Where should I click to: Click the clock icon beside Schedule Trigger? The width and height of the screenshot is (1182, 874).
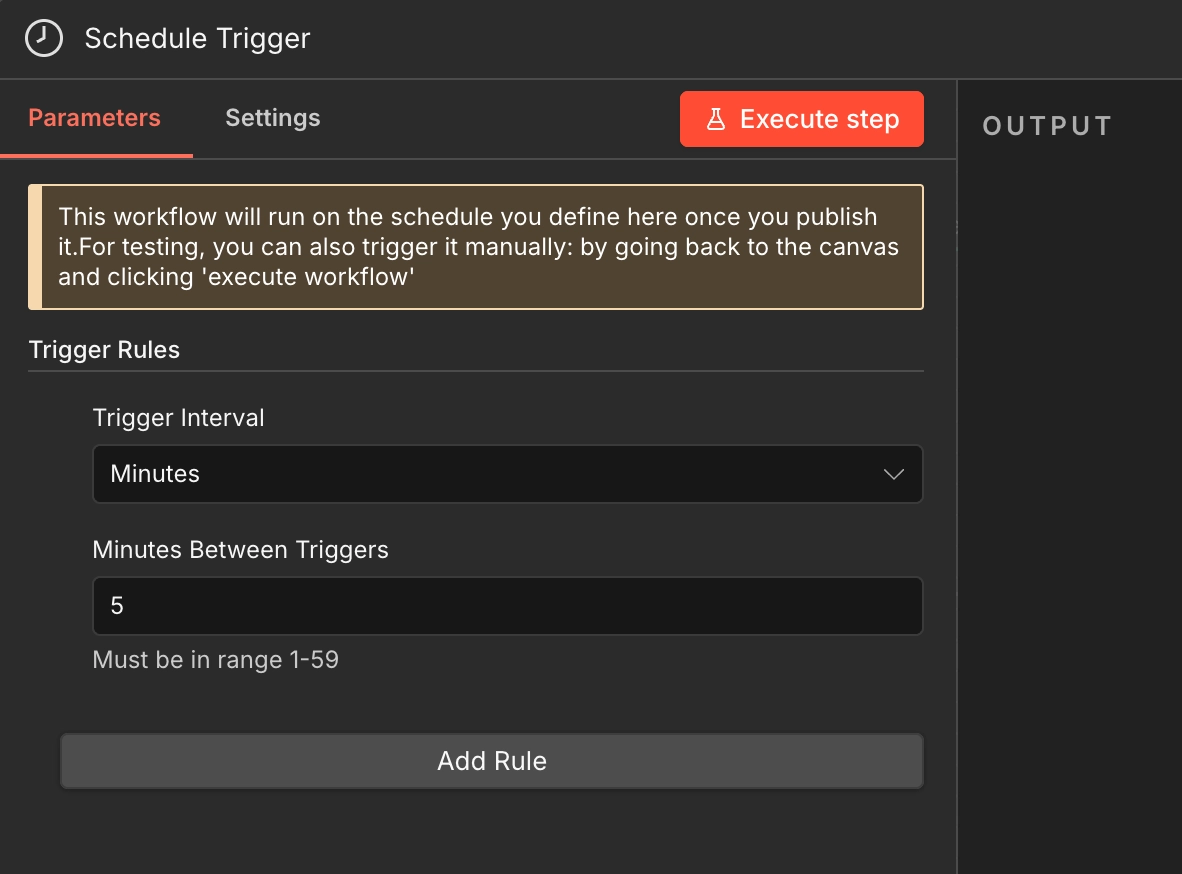44,38
